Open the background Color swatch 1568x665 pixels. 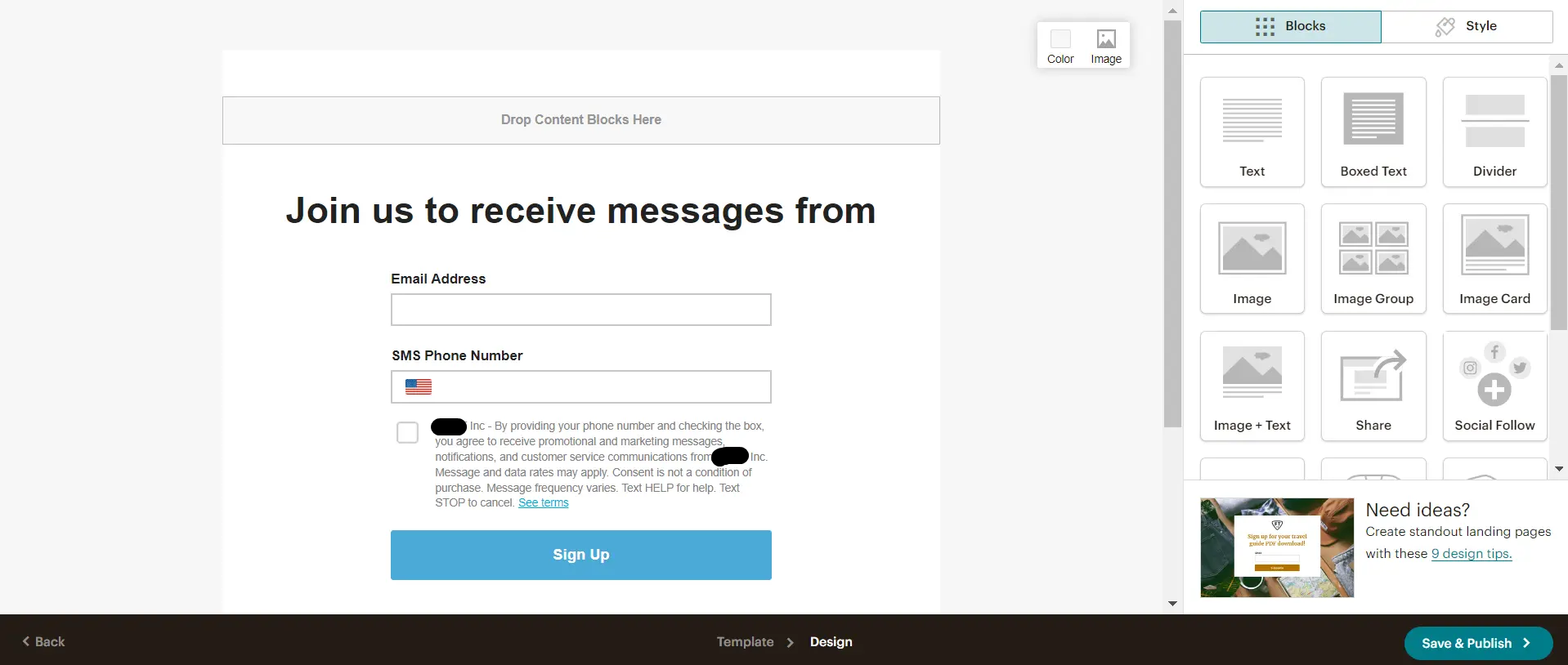(1060, 46)
